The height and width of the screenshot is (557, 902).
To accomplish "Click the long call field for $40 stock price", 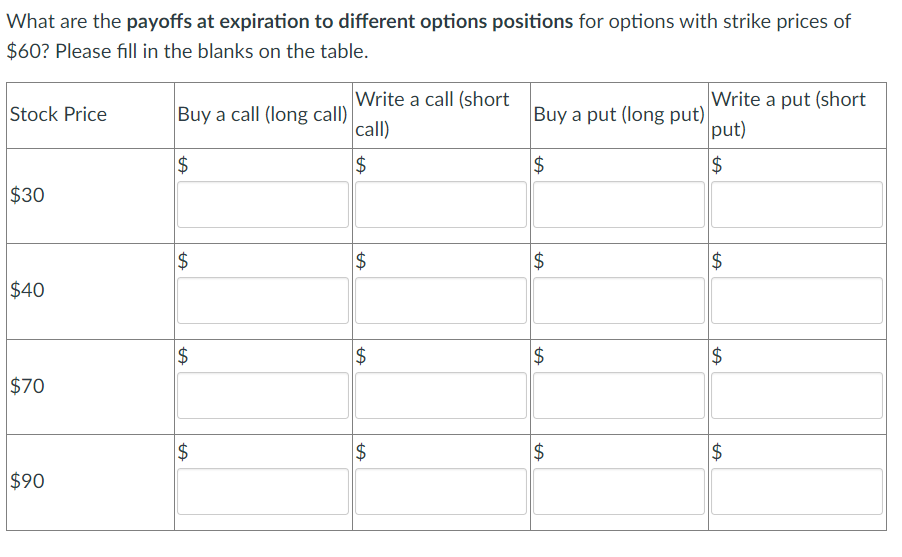I will 263,300.
